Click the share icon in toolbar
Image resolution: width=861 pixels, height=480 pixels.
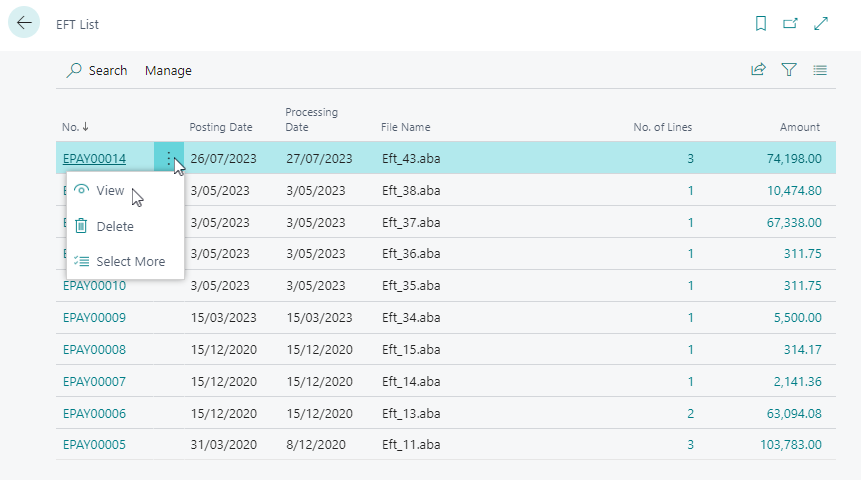point(759,70)
